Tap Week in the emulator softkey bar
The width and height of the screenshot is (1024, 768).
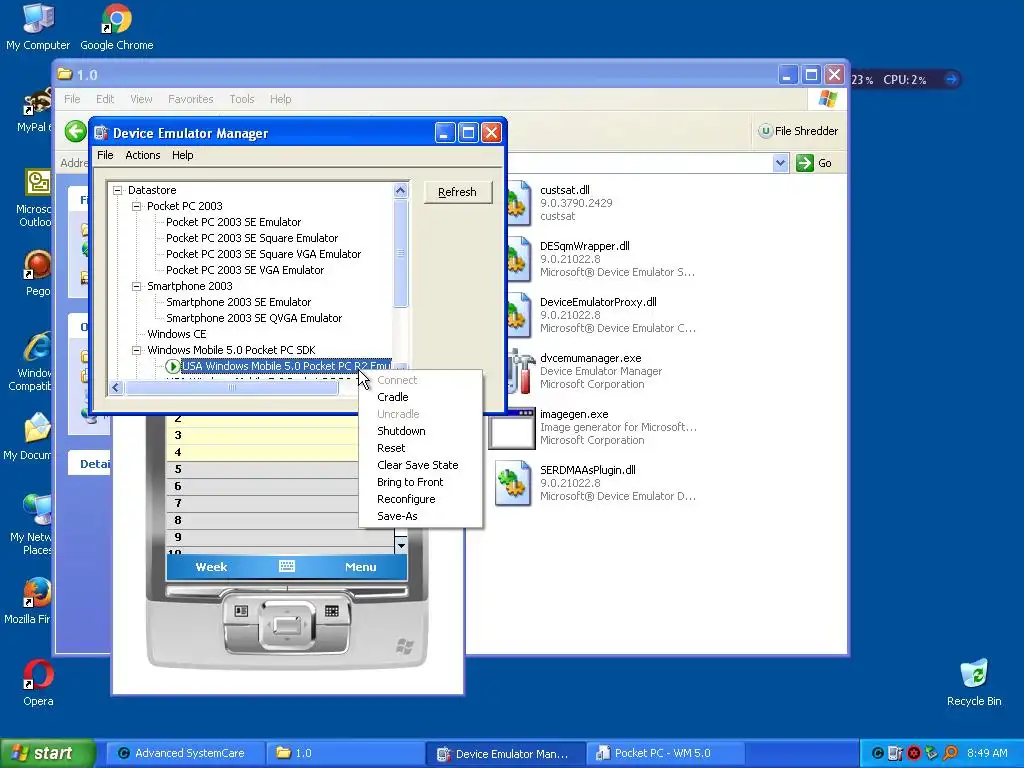[x=211, y=567]
